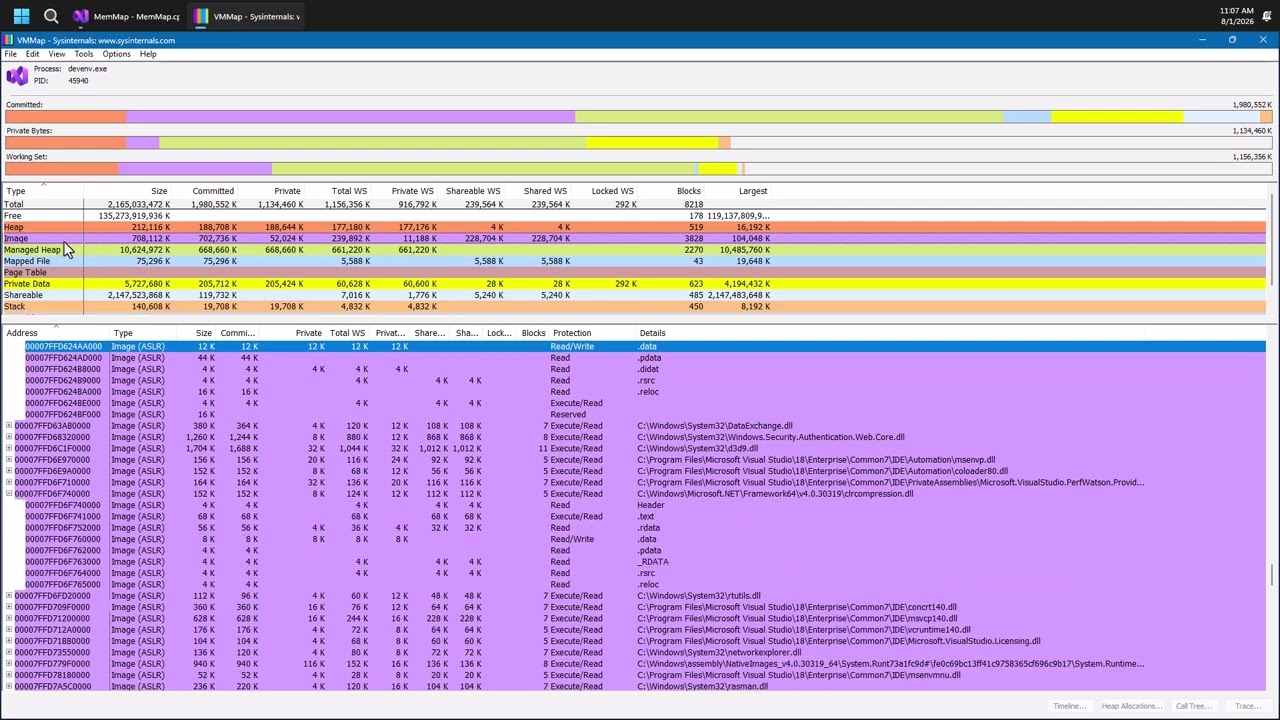Expand the d3d9.dll address row

(x=9, y=448)
